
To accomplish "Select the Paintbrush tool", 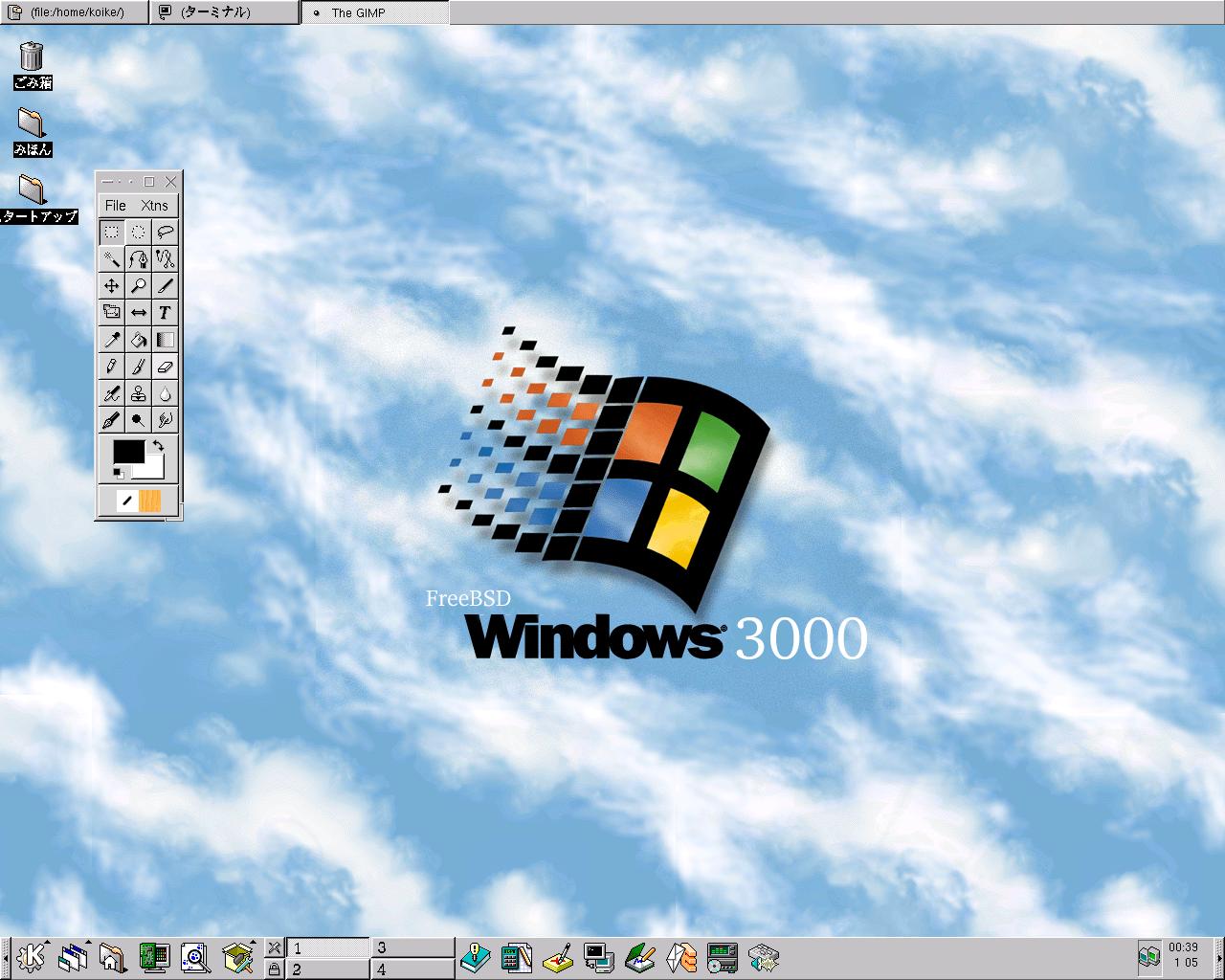I will click(x=139, y=366).
